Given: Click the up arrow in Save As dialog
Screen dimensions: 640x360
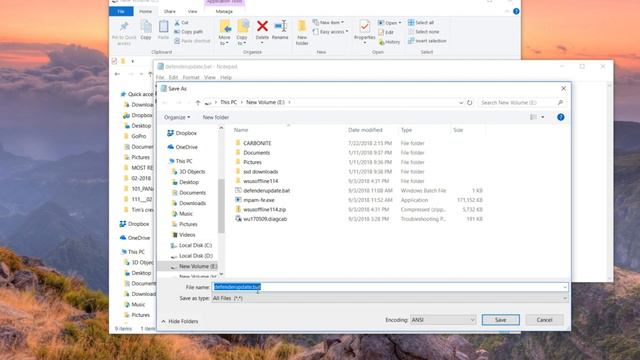Looking at the screenshot, I should [x=198, y=102].
